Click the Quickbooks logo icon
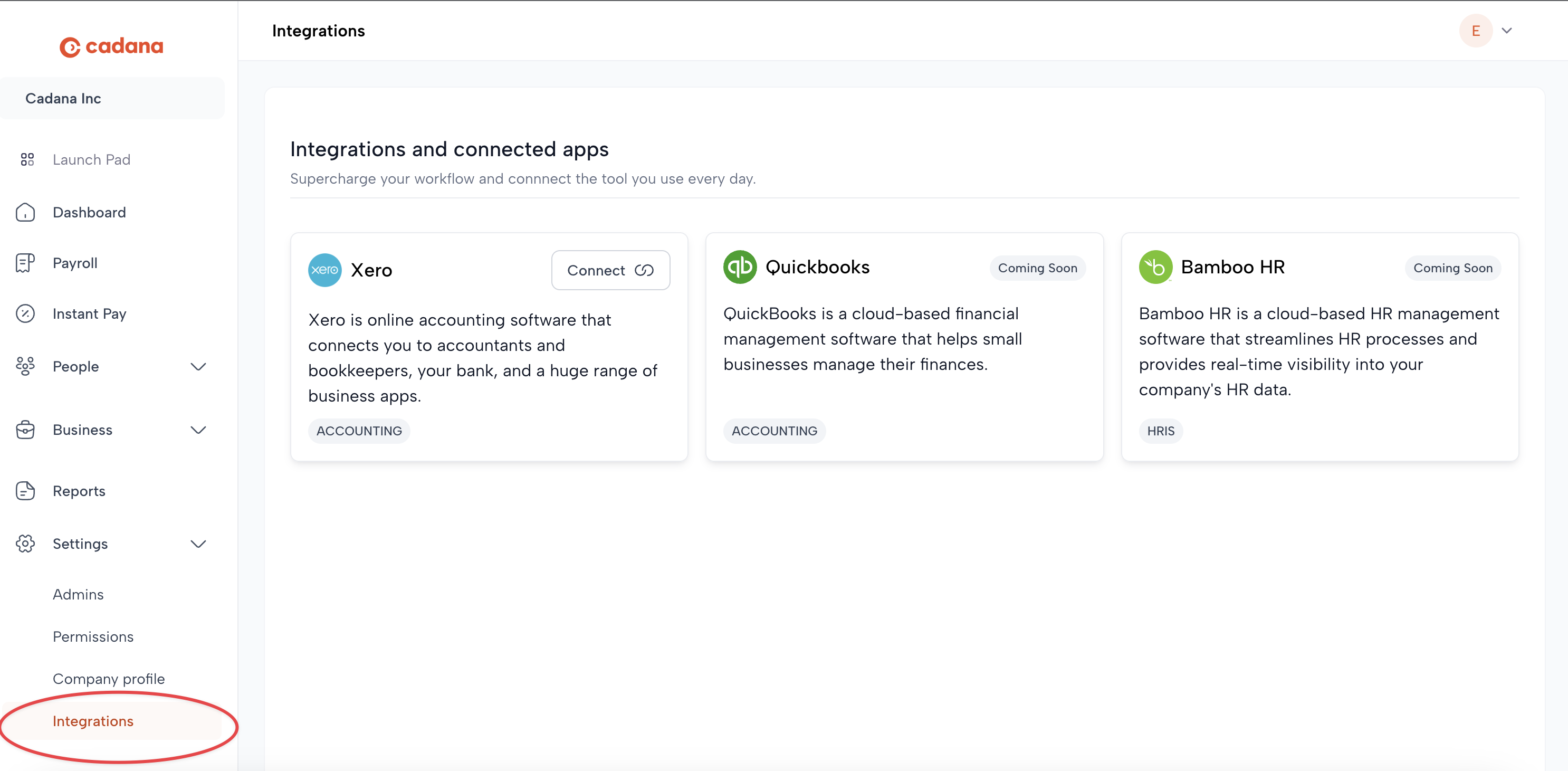This screenshot has height=771, width=1568. (740, 266)
